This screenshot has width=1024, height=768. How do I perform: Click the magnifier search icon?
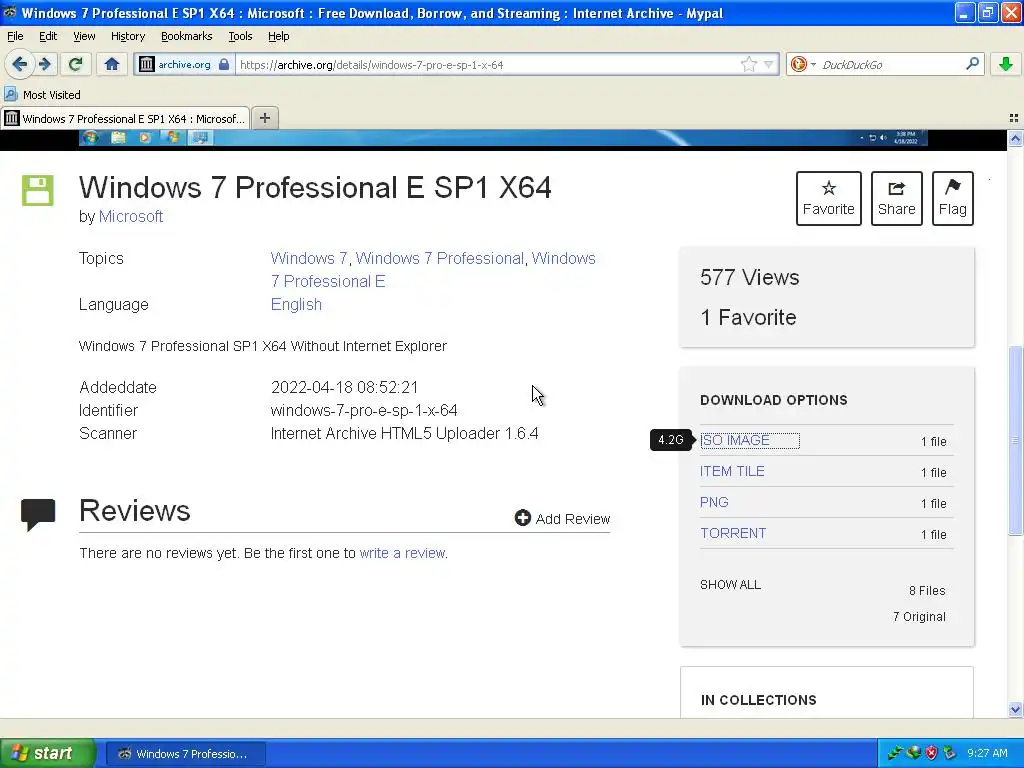972,63
